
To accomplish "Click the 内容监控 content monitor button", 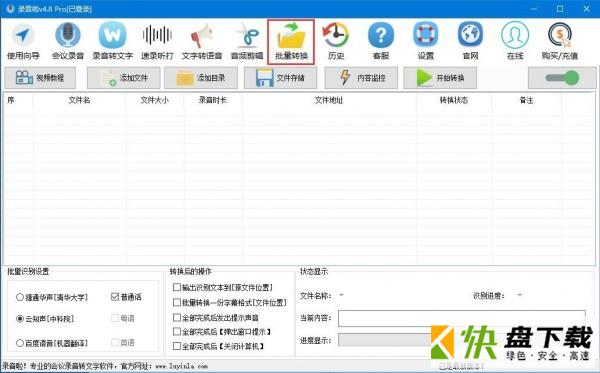I will (361, 78).
